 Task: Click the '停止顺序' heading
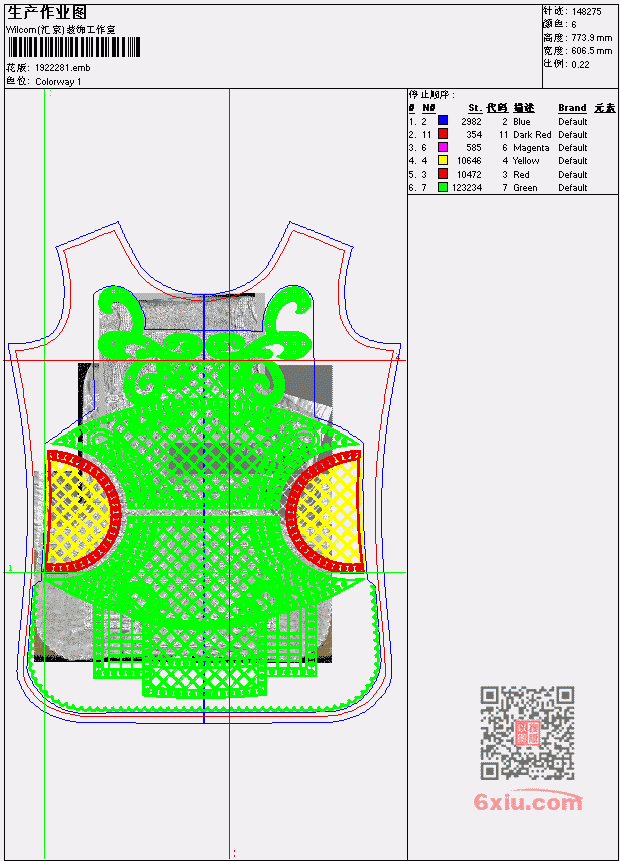pos(432,95)
